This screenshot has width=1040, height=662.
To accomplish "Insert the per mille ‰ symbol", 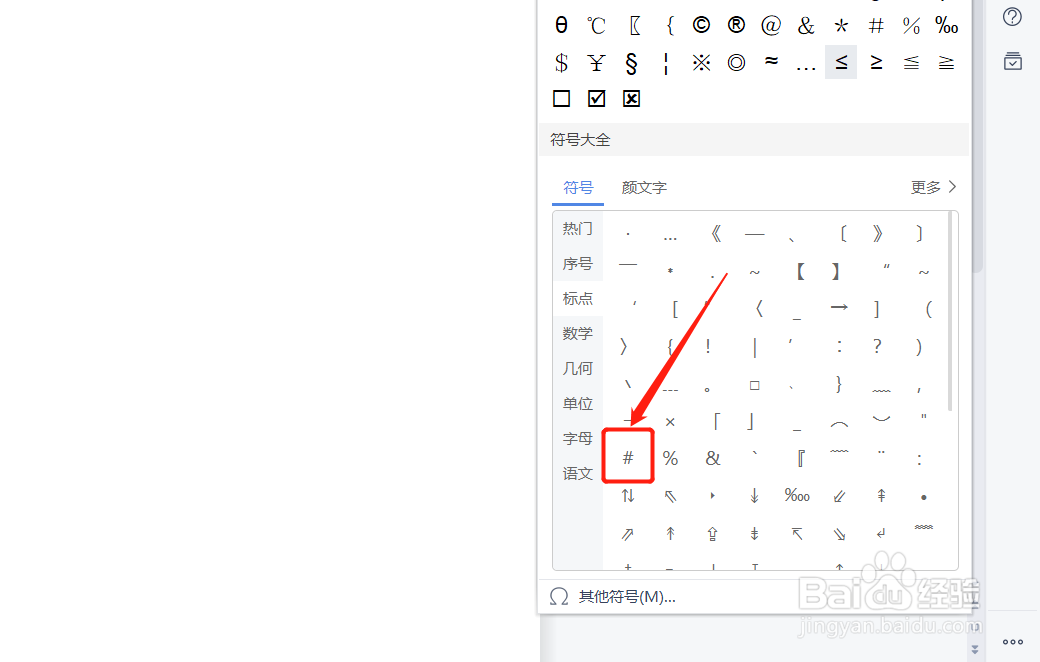I will coord(946,25).
